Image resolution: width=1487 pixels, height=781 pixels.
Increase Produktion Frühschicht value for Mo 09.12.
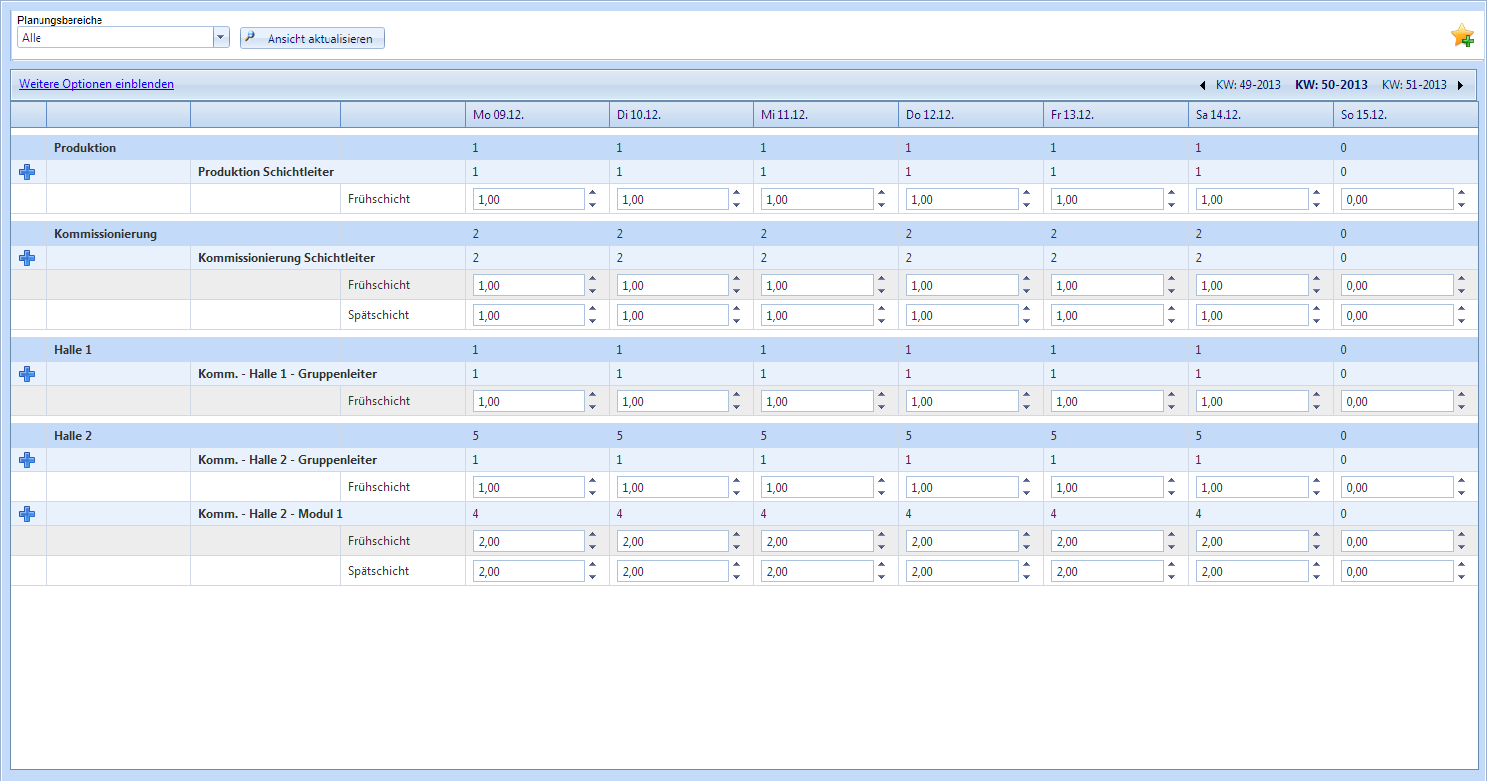pos(592,194)
